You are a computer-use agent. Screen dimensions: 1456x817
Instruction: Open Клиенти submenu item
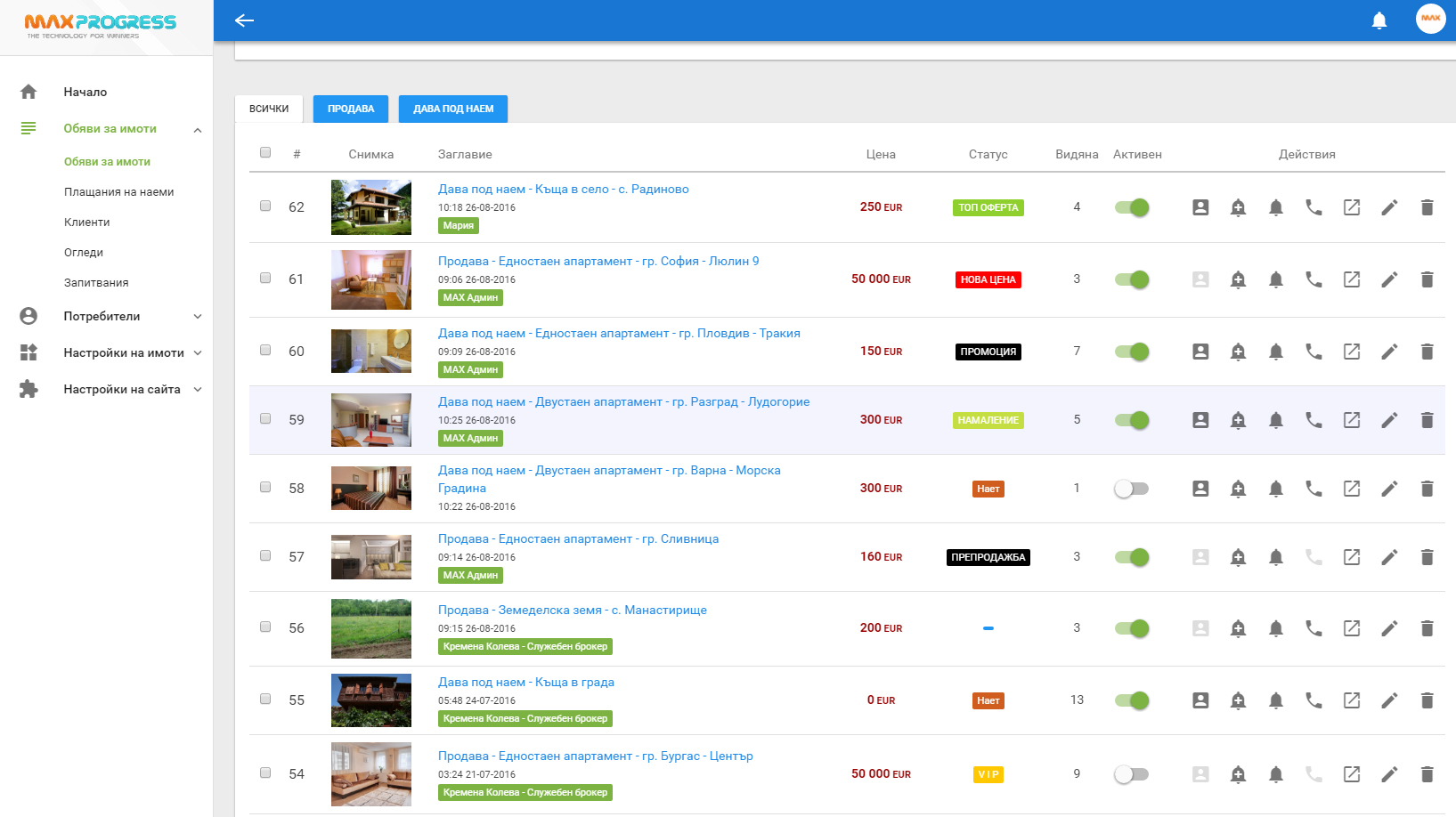pos(86,222)
